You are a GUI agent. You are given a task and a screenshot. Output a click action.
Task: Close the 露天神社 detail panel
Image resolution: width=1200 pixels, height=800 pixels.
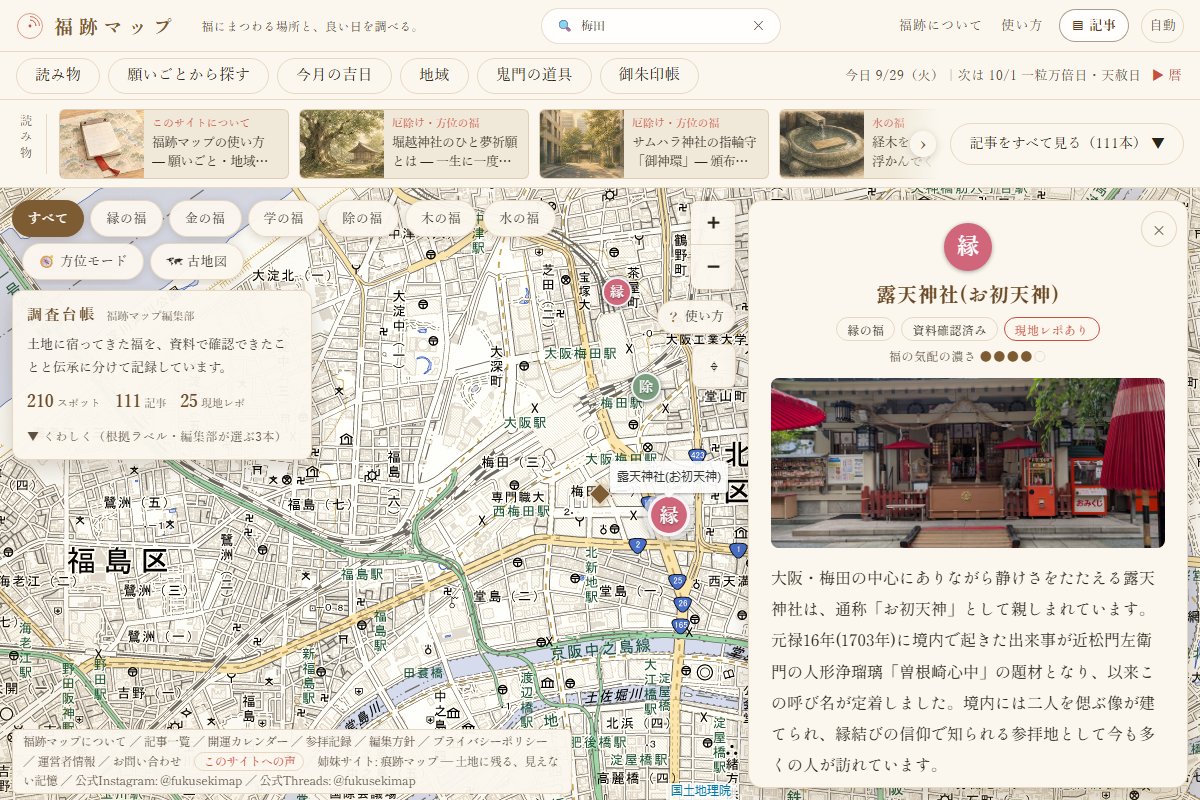[1158, 230]
